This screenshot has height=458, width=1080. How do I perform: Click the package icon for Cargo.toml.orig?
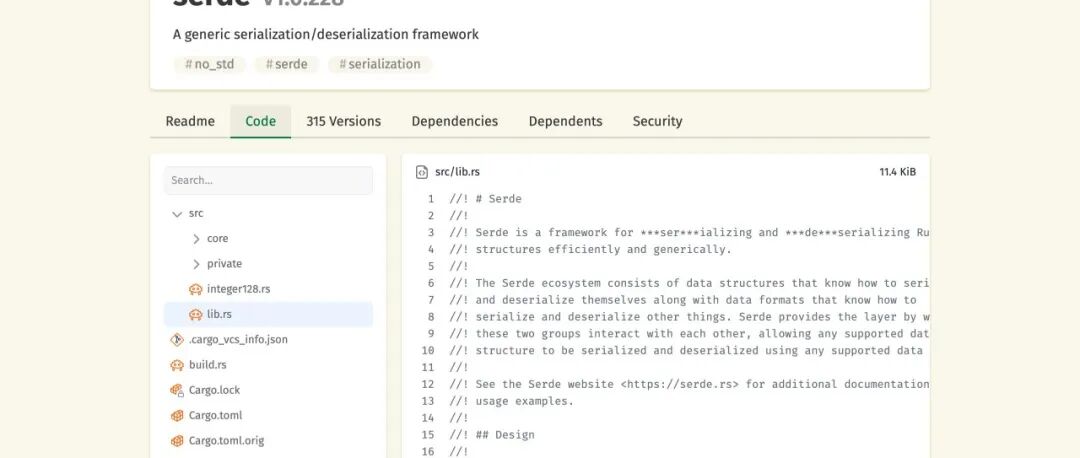point(177,441)
